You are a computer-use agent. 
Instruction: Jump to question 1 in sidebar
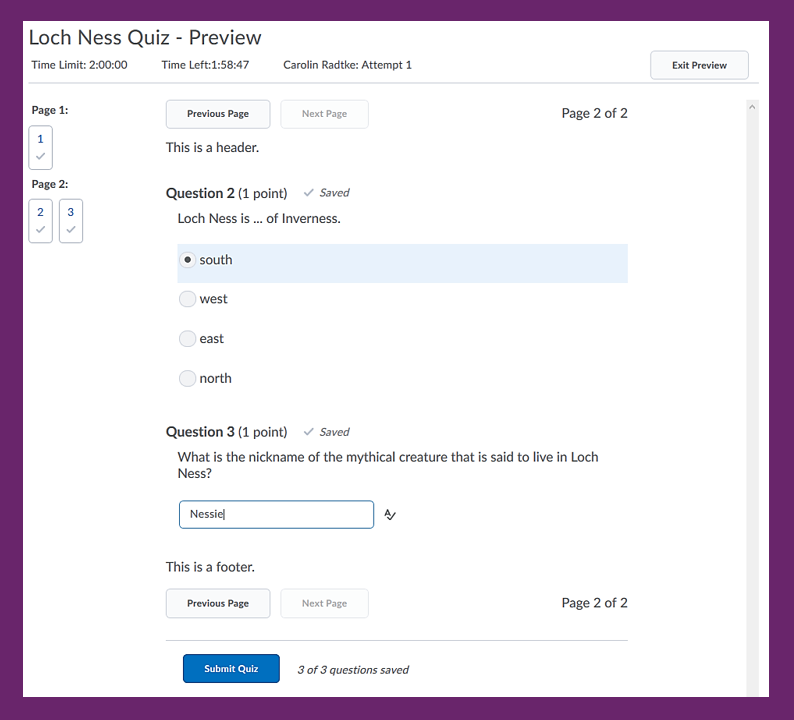41,147
